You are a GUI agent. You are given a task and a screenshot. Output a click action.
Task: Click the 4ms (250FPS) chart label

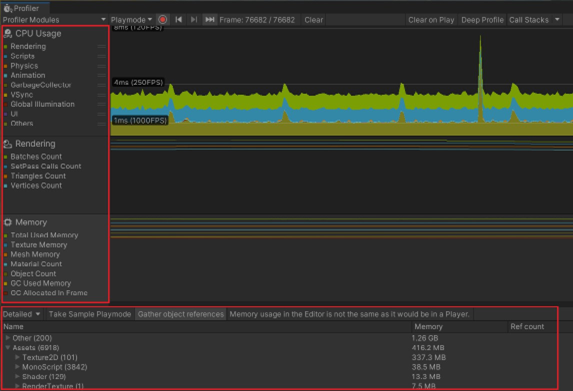tap(138, 83)
